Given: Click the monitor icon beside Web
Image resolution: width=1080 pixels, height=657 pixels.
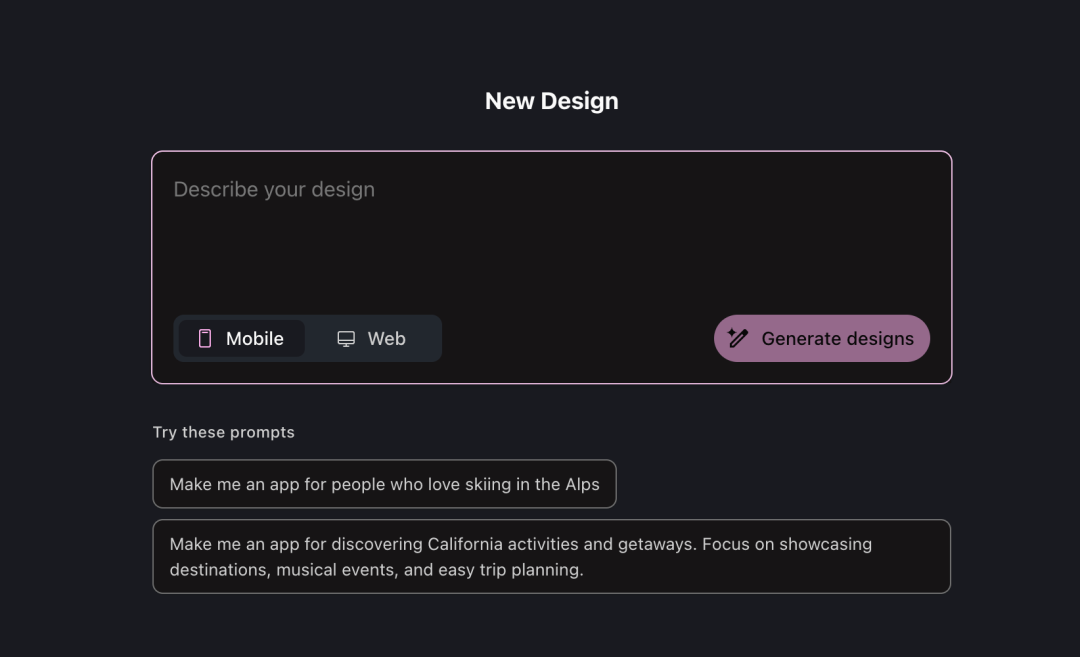Looking at the screenshot, I should (346, 339).
